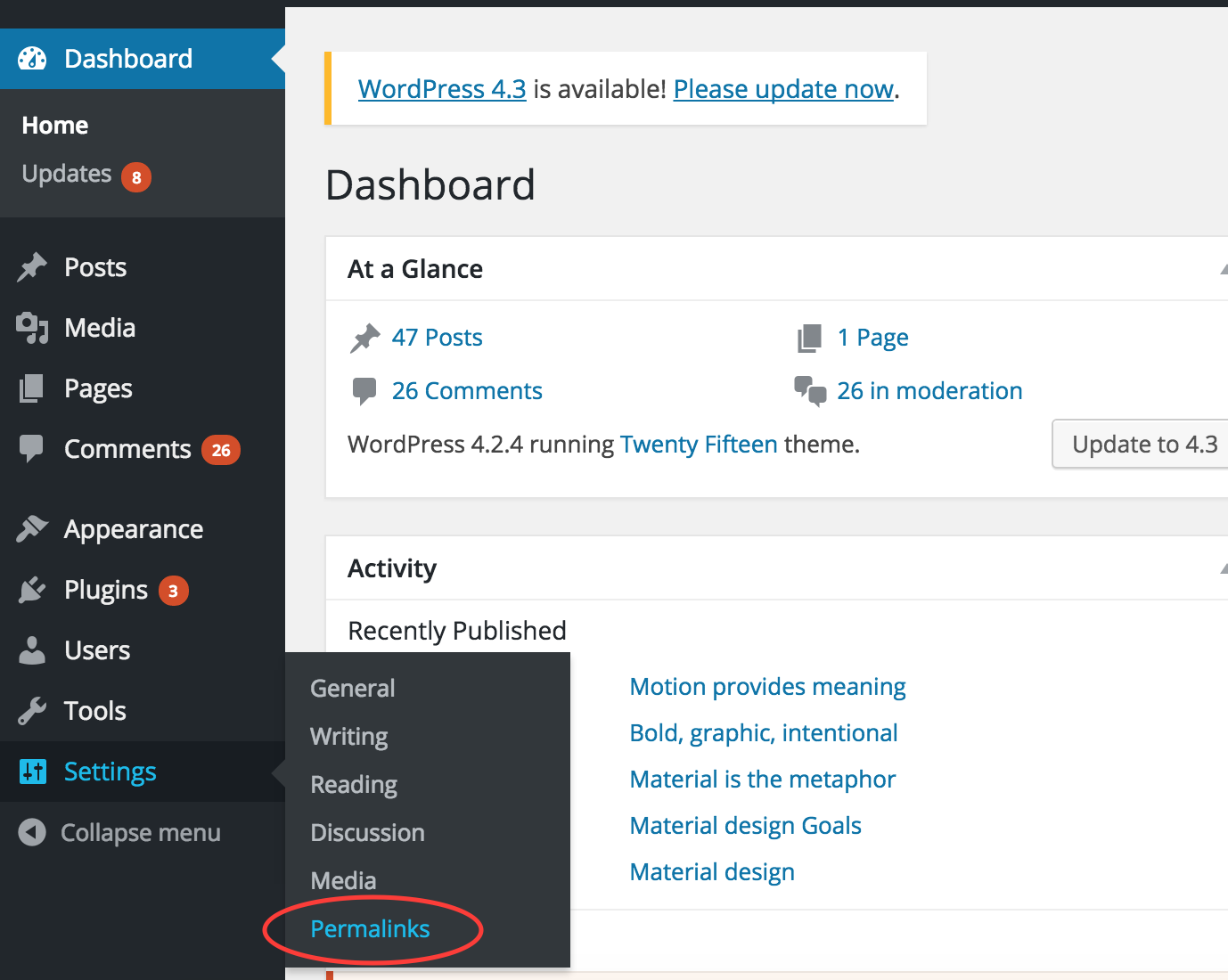Image resolution: width=1228 pixels, height=980 pixels.
Task: Click the Tools wrench icon
Action: (x=32, y=711)
